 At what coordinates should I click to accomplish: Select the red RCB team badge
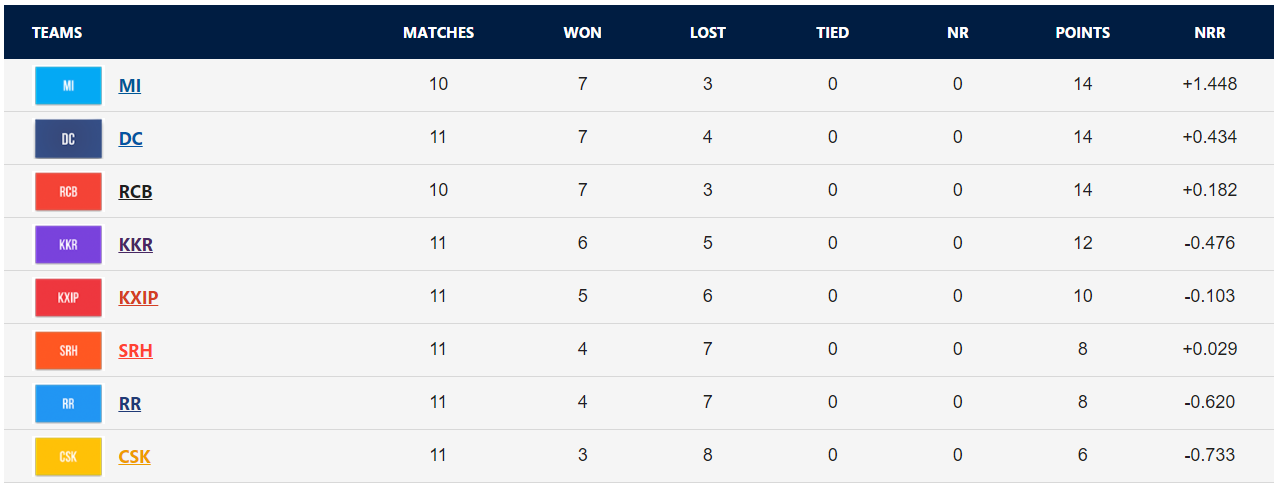pos(68,192)
